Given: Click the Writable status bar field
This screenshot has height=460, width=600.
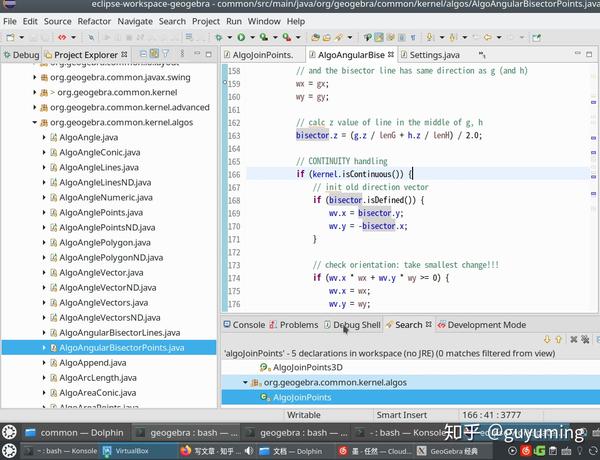Looking at the screenshot, I should pos(304,415).
